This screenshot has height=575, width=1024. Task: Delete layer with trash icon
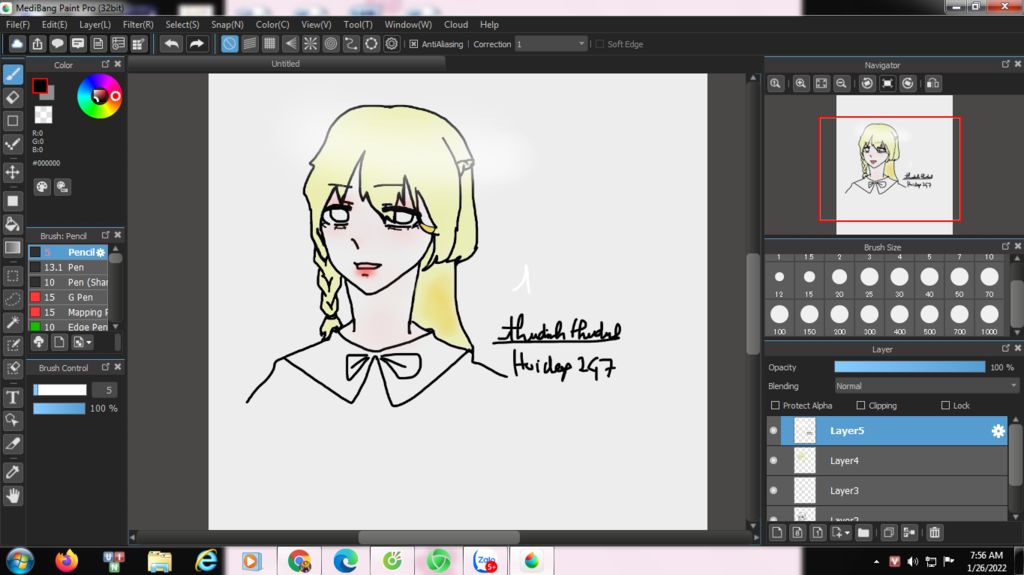pyautogui.click(x=935, y=533)
